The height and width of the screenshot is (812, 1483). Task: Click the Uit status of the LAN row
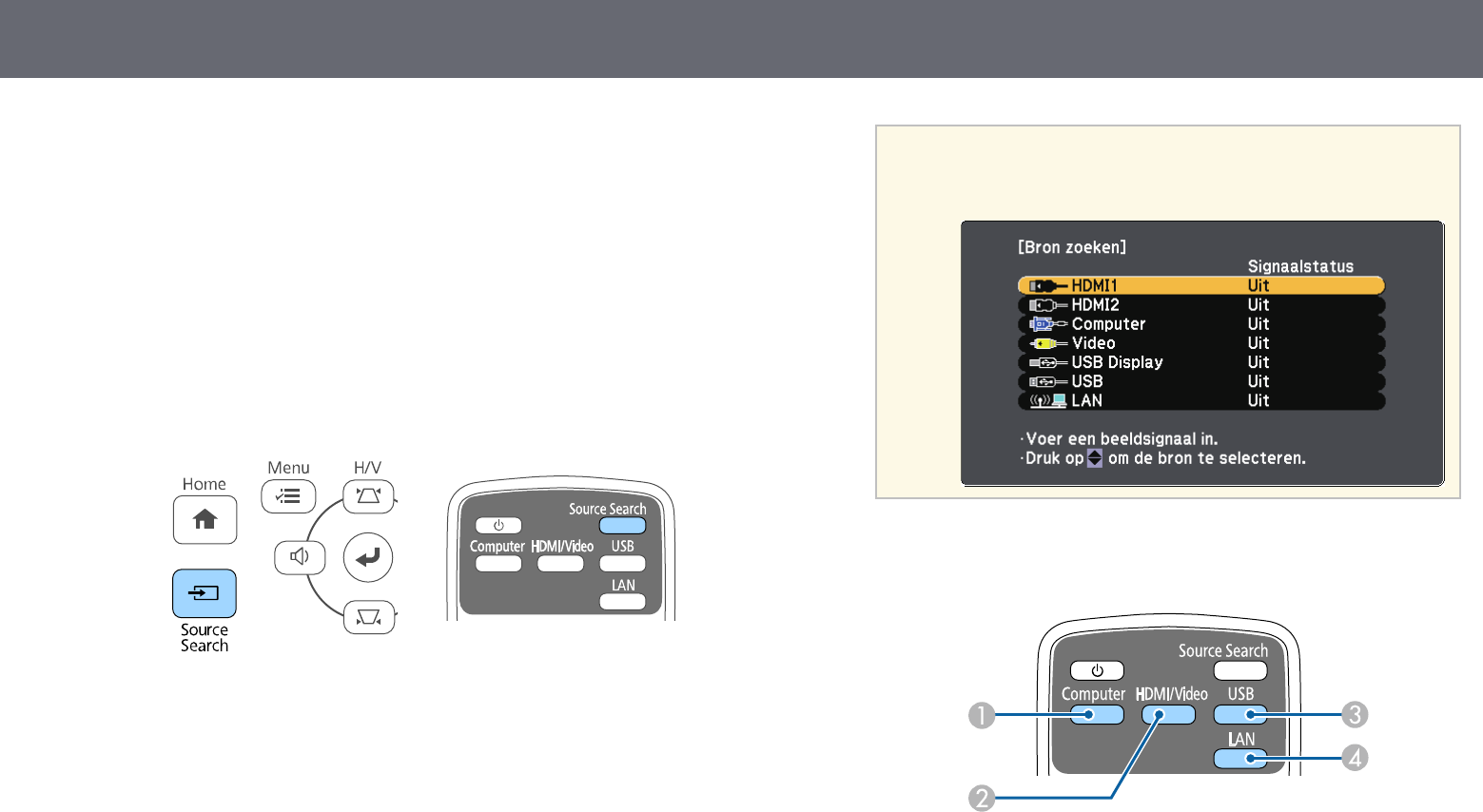(x=1259, y=400)
